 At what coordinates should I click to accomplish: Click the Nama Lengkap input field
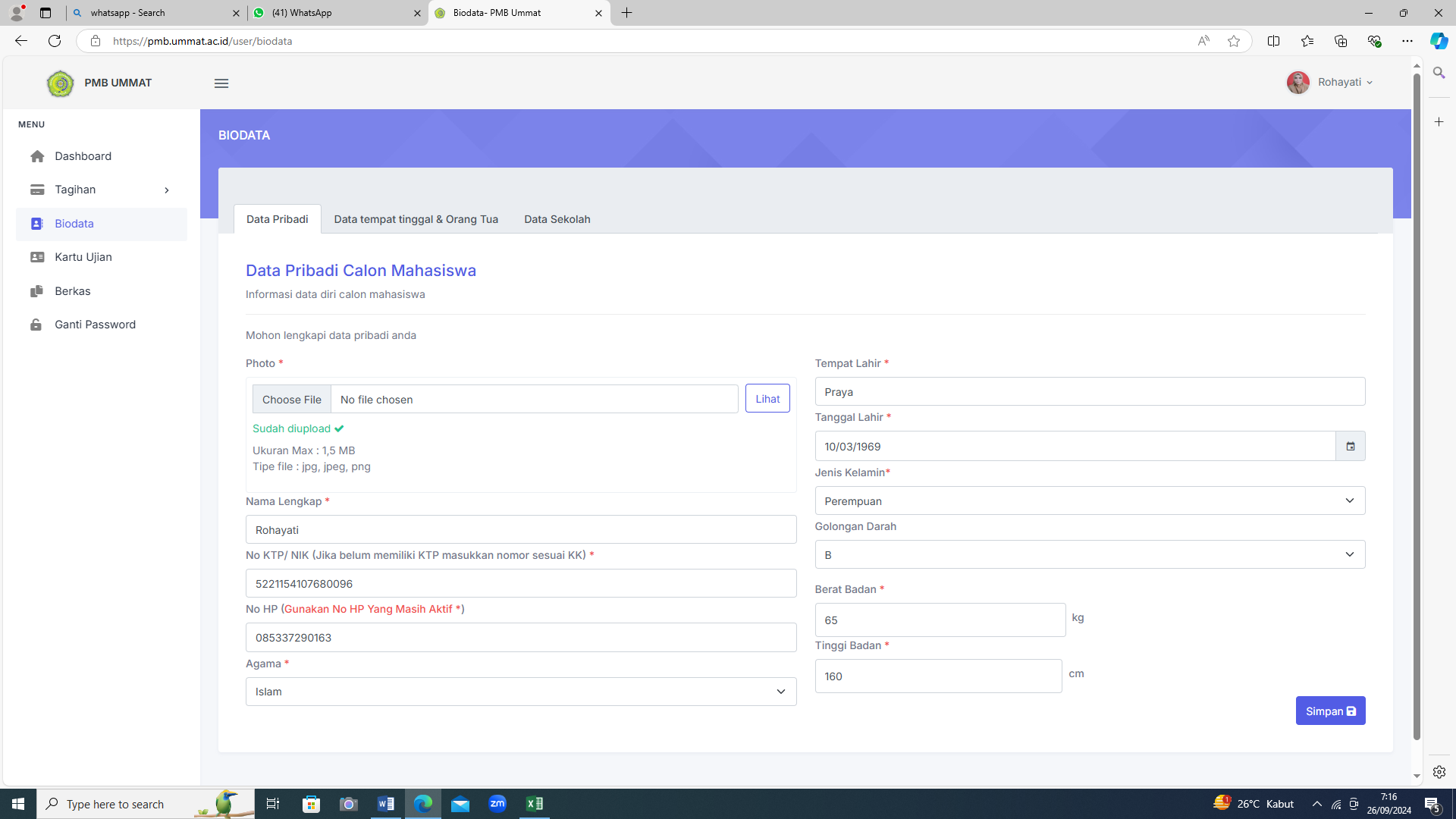coord(521,530)
